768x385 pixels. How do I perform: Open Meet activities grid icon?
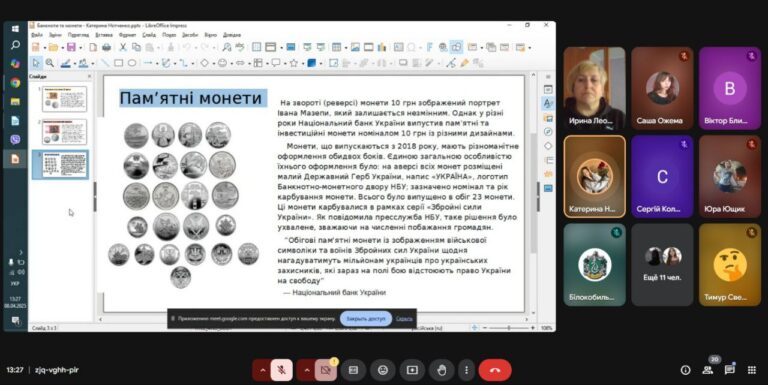[x=752, y=370]
